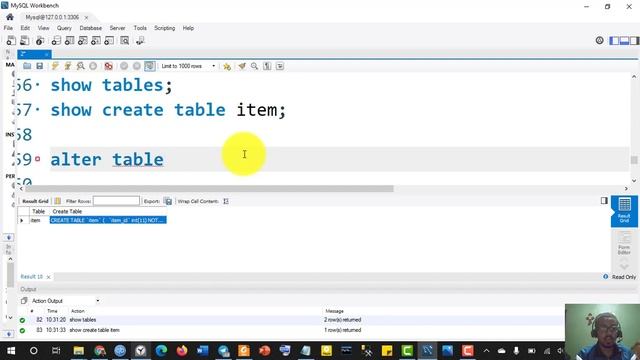
Task: Toggle Wrap Cell Content icon
Action: pyautogui.click(x=226, y=201)
